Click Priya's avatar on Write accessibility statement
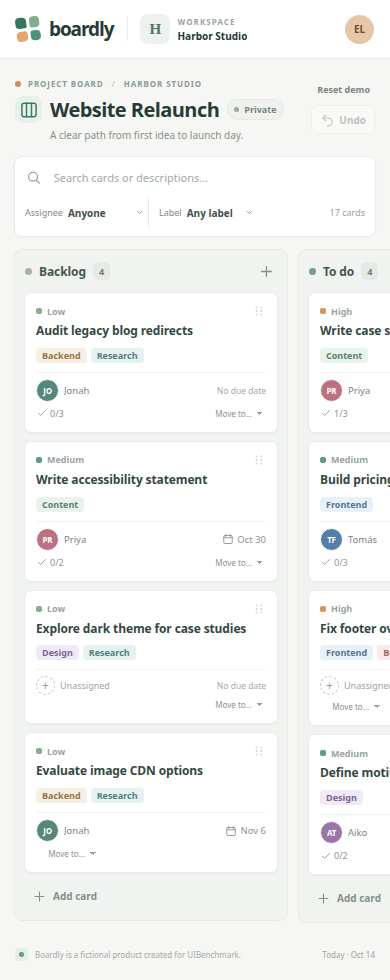390x980 pixels. pyautogui.click(x=47, y=539)
